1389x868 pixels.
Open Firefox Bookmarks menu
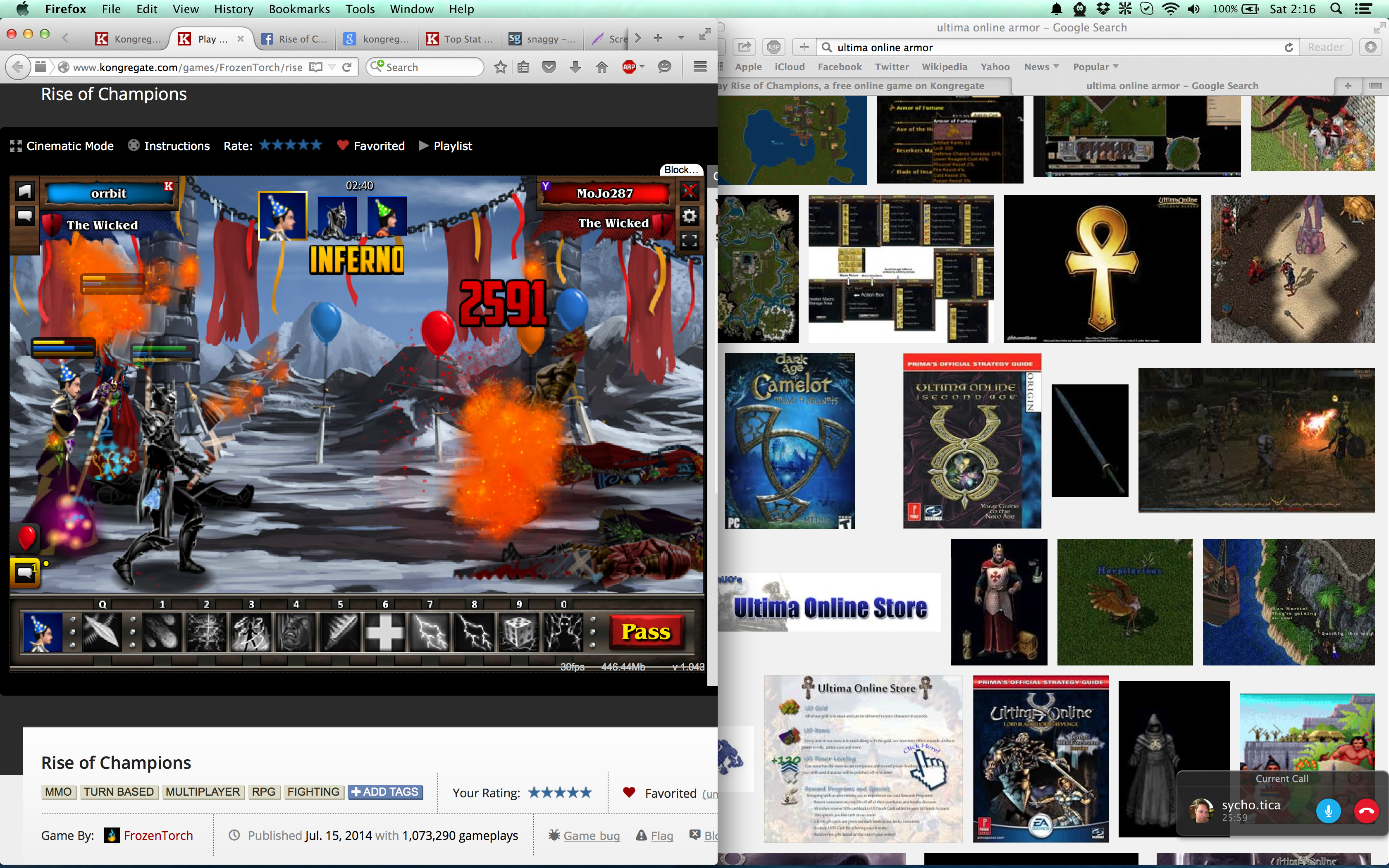click(299, 9)
